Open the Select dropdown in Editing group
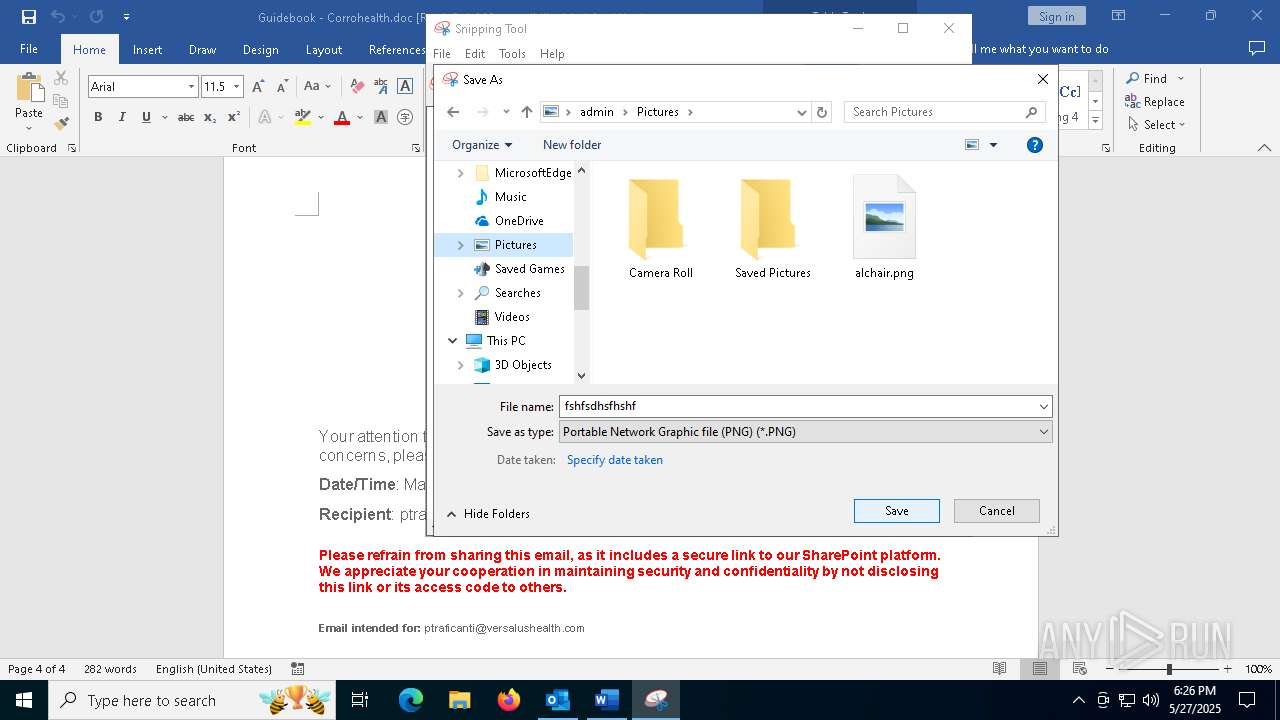Screen dimensions: 1280x720 tap(1156, 124)
